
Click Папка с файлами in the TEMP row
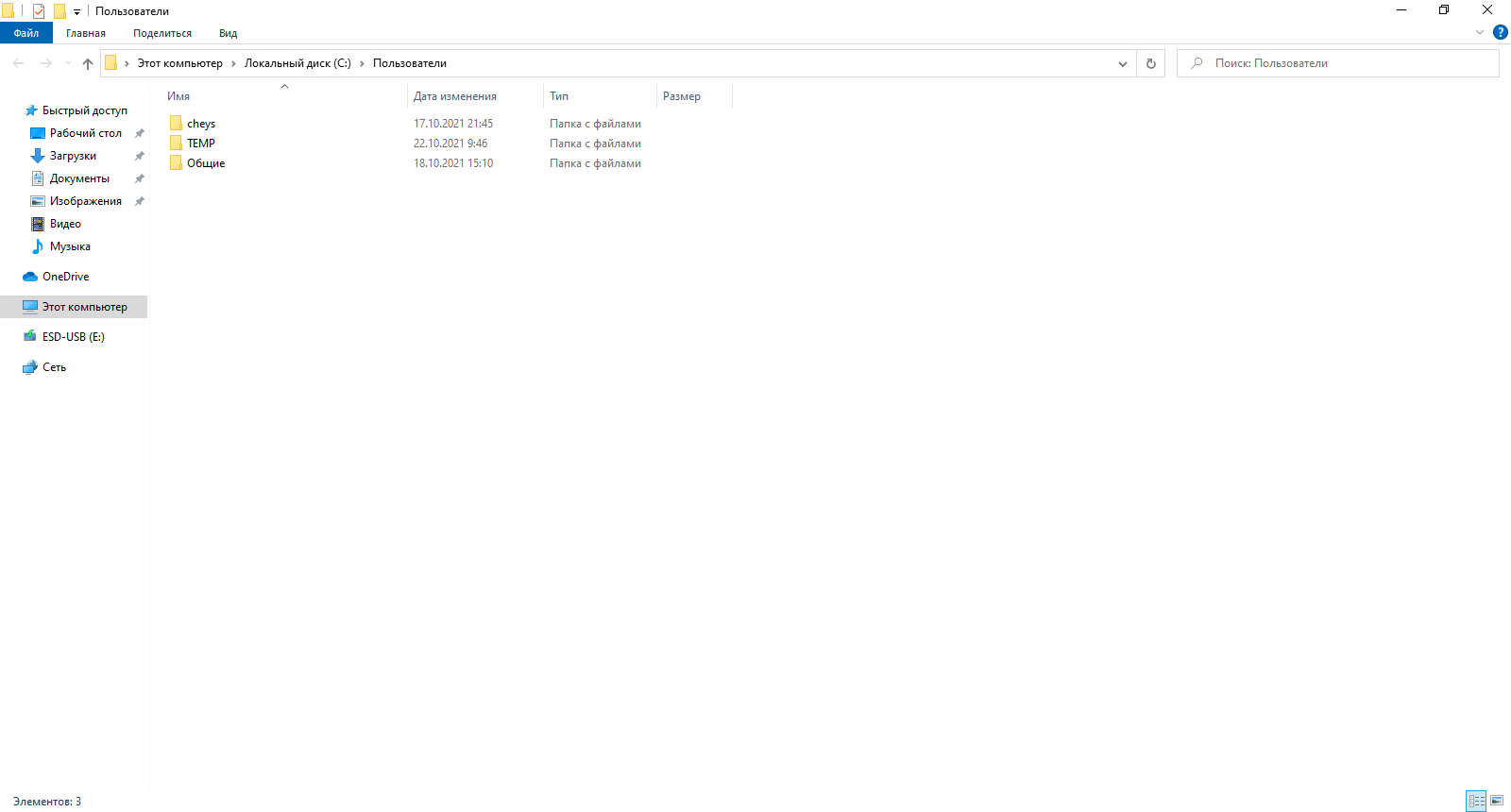595,144
